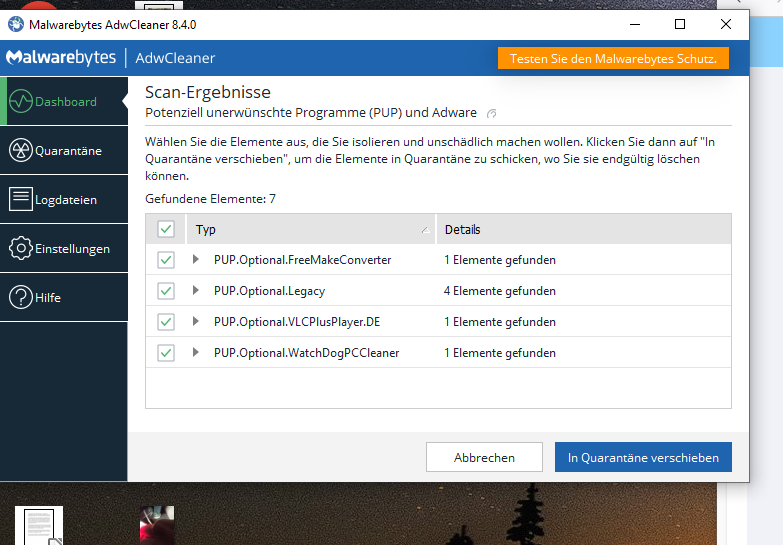
Task: Click the Abbrechen button
Action: pos(484,457)
